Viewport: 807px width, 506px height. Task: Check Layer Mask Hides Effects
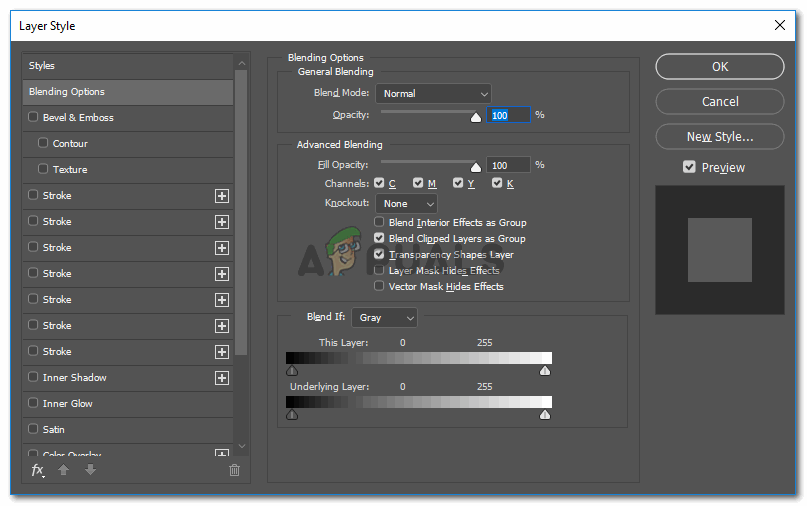coord(379,270)
